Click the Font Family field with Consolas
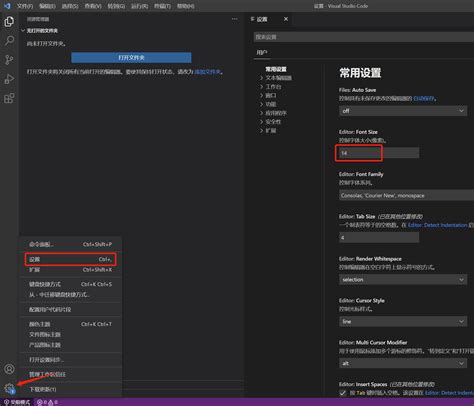The image size is (474, 406). click(x=407, y=196)
